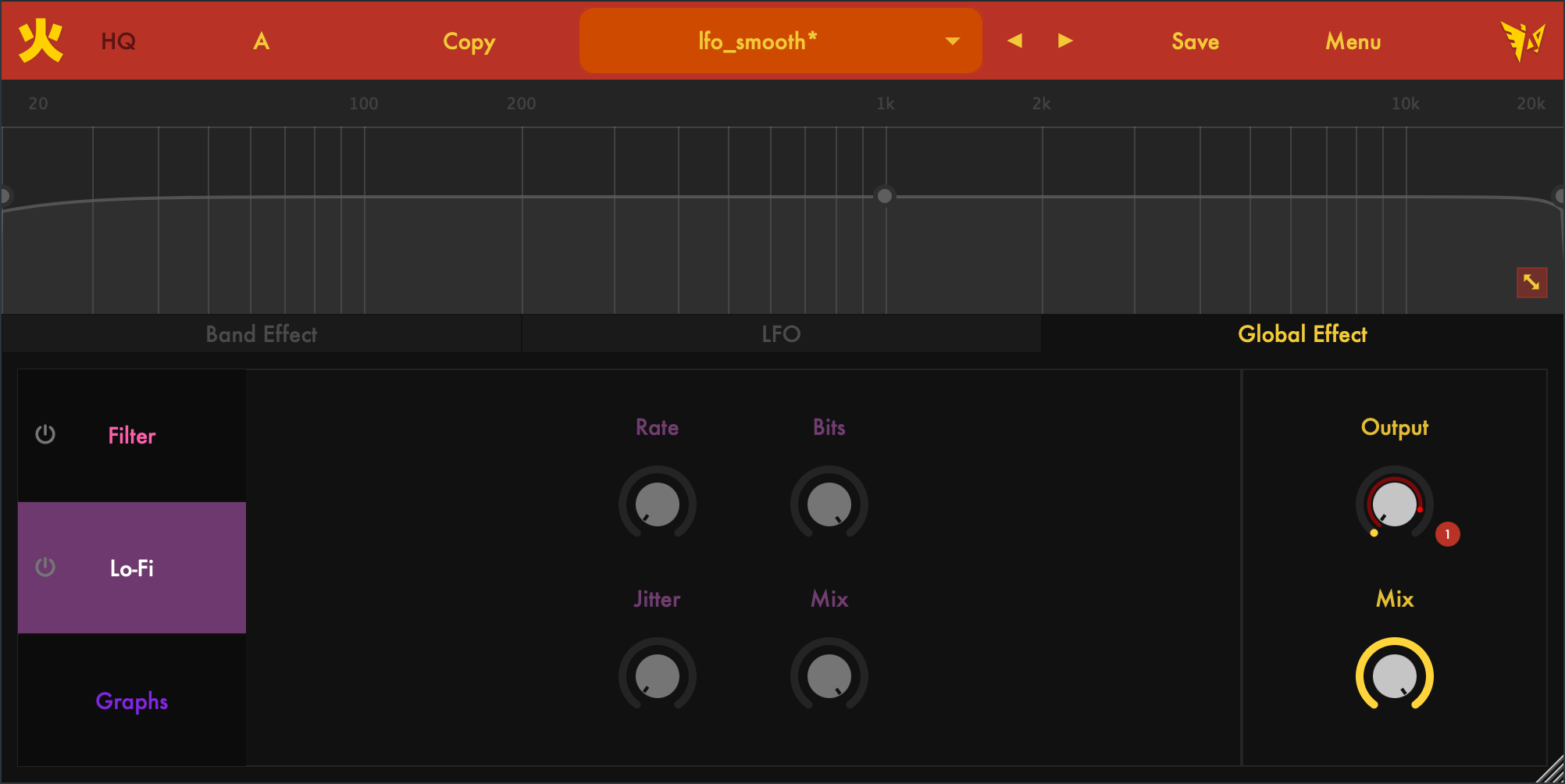Image resolution: width=1565 pixels, height=784 pixels.
Task: Click the Save button
Action: [1195, 41]
